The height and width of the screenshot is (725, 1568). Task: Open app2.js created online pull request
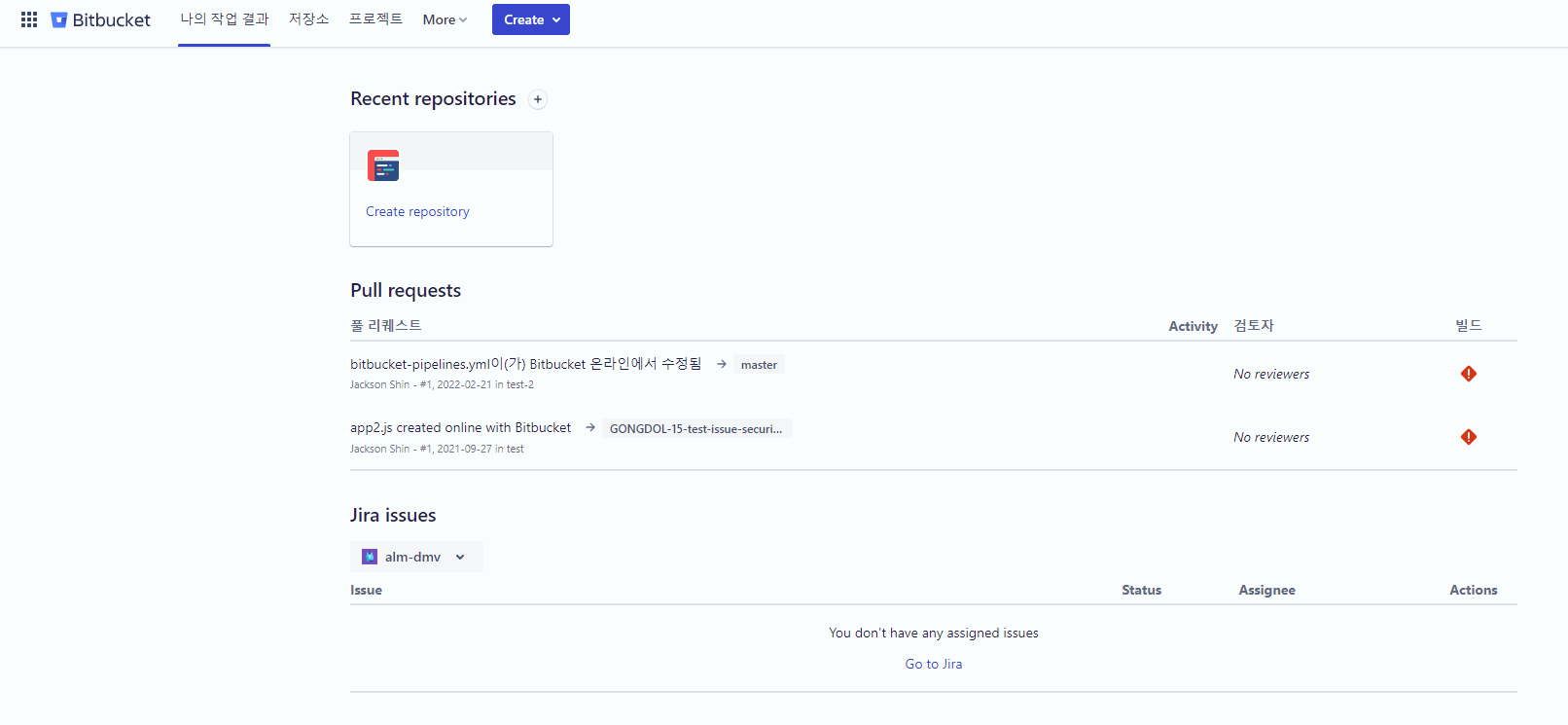[460, 427]
